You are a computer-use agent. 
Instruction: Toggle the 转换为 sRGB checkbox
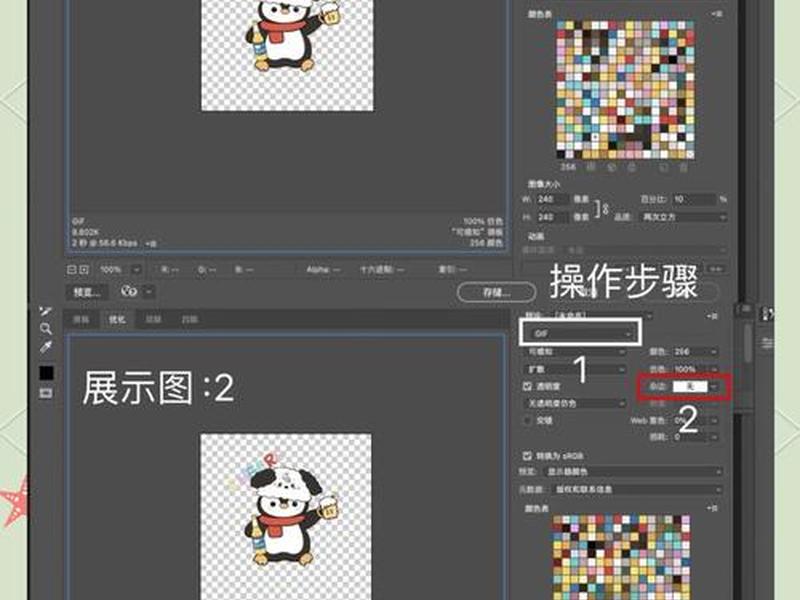point(528,455)
